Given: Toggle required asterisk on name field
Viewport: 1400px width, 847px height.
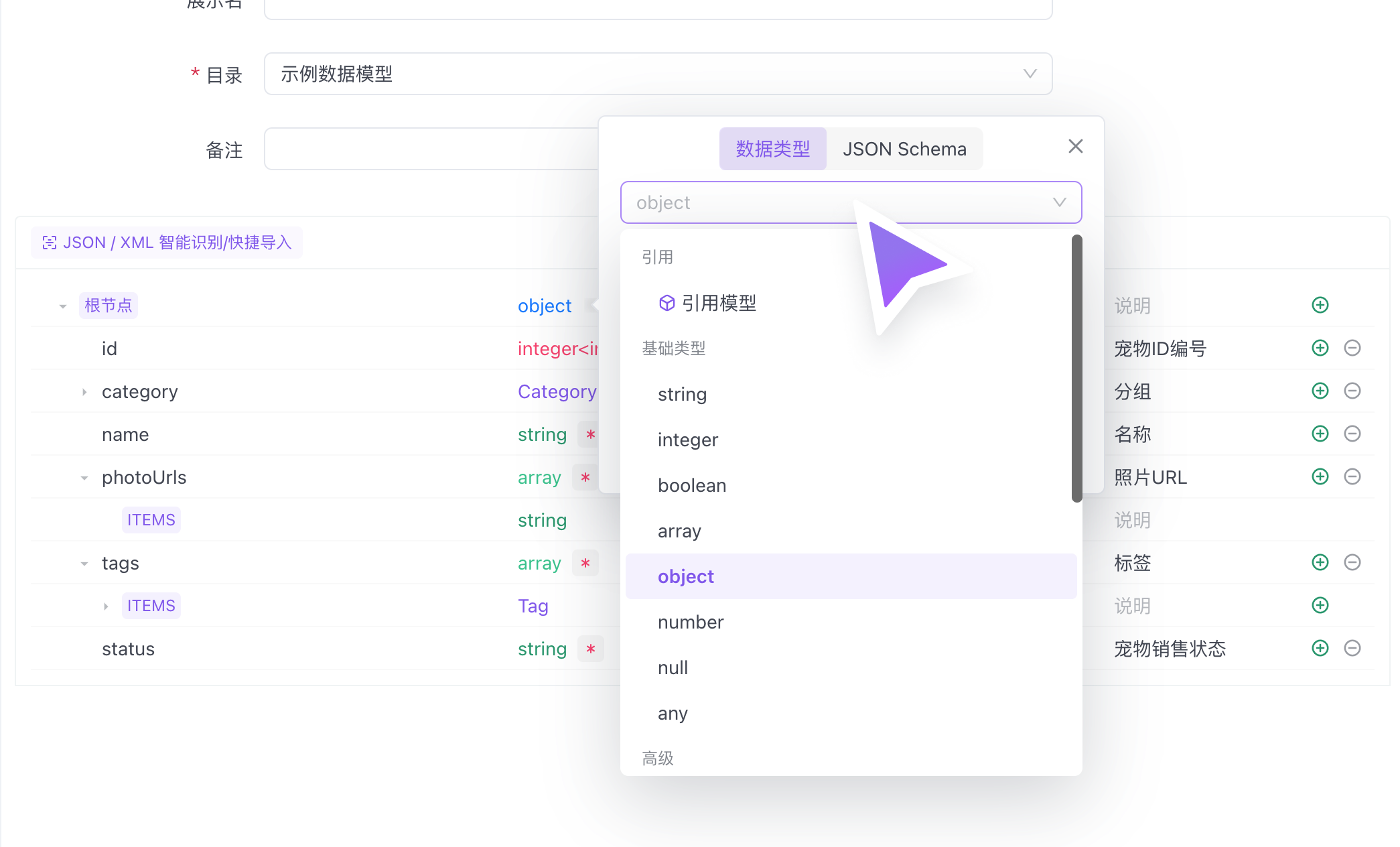Looking at the screenshot, I should point(590,434).
